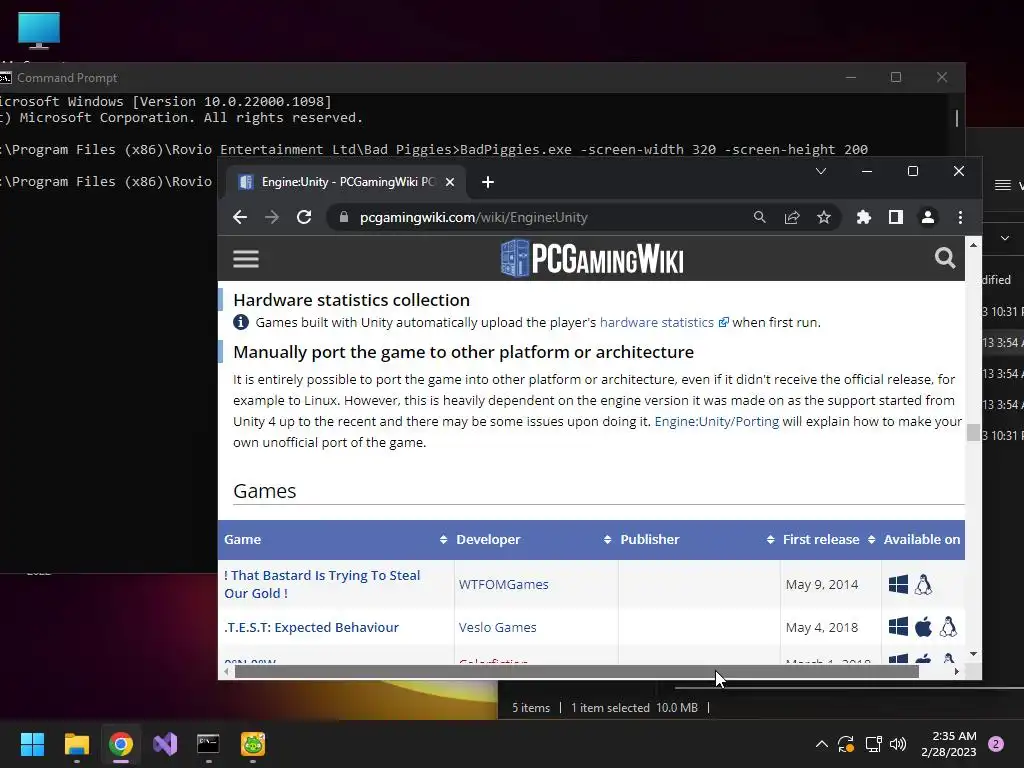The image size is (1024, 768).
Task: Click the desktop This PC icon
Action: coord(39,31)
